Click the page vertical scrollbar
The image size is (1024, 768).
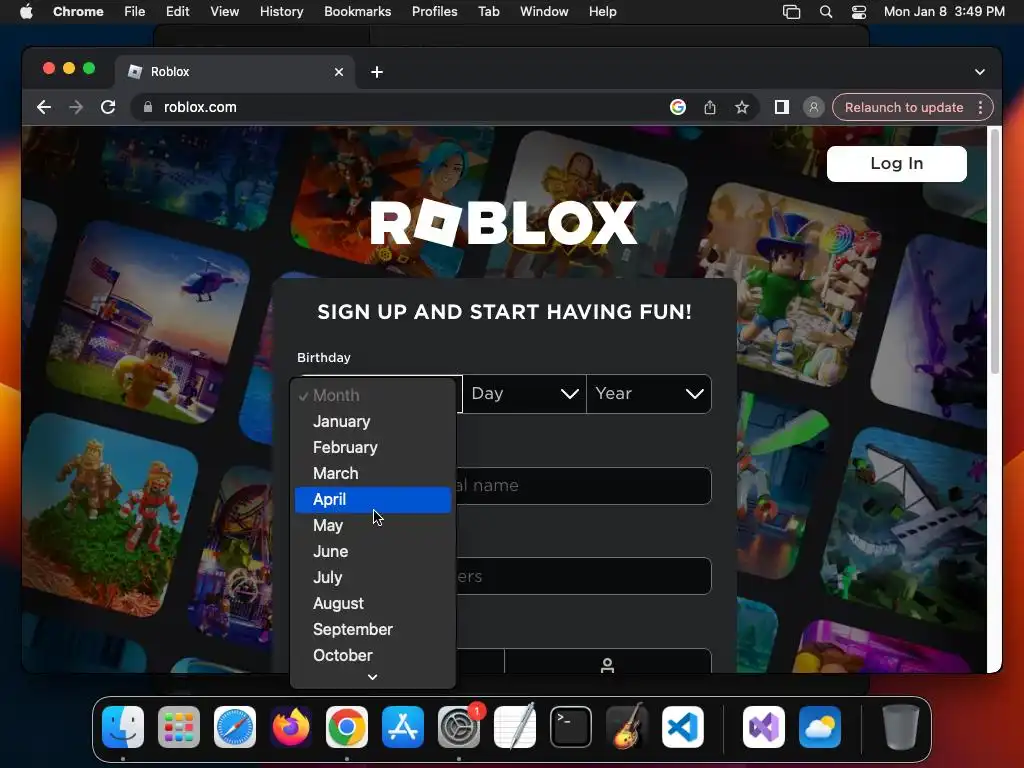pyautogui.click(x=995, y=251)
